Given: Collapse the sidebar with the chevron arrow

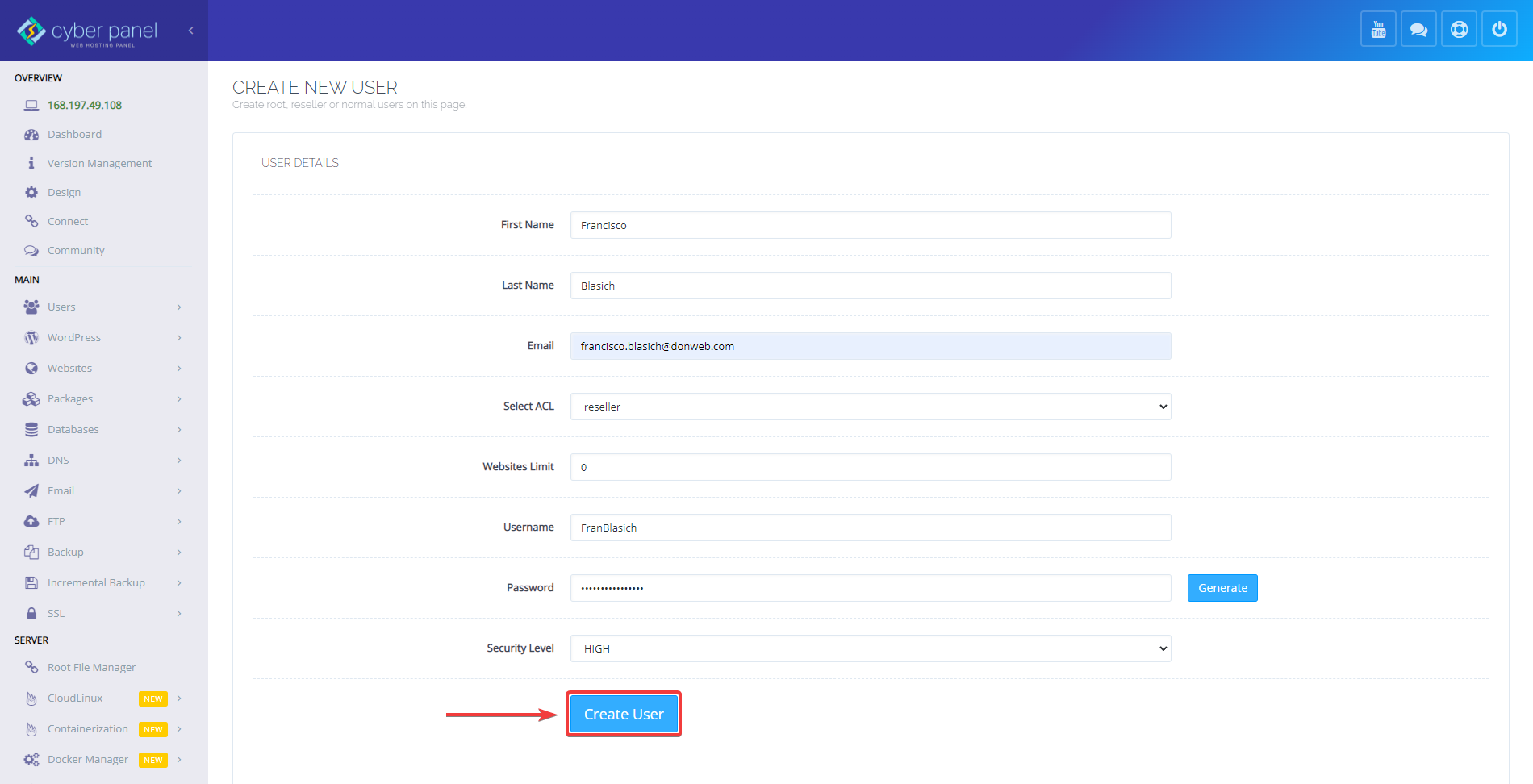Looking at the screenshot, I should tap(190, 30).
